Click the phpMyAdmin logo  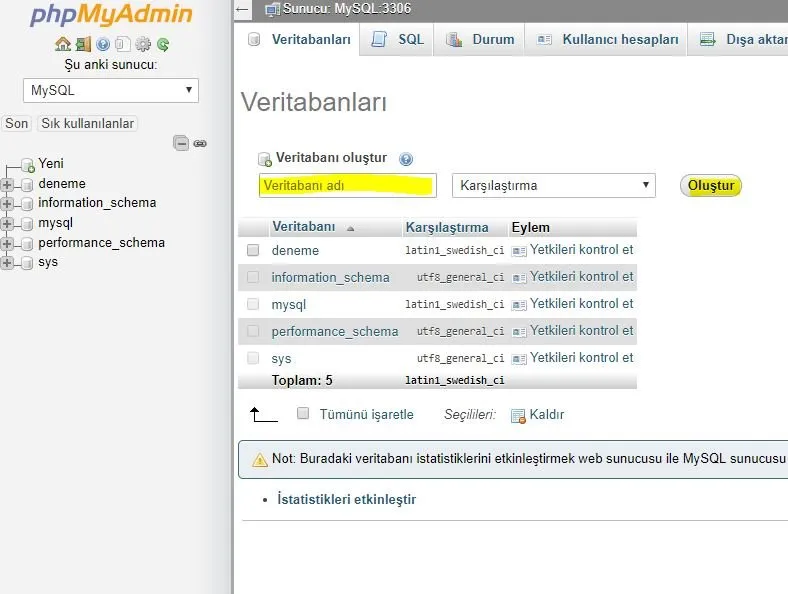pos(111,14)
